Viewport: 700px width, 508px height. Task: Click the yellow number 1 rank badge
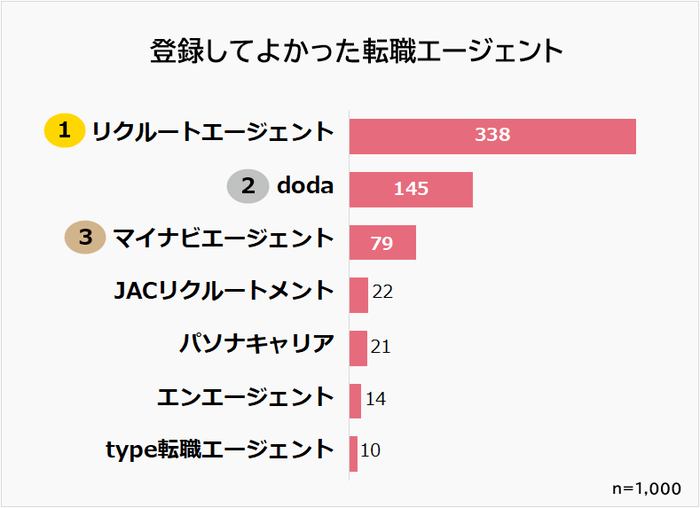[x=64, y=131]
